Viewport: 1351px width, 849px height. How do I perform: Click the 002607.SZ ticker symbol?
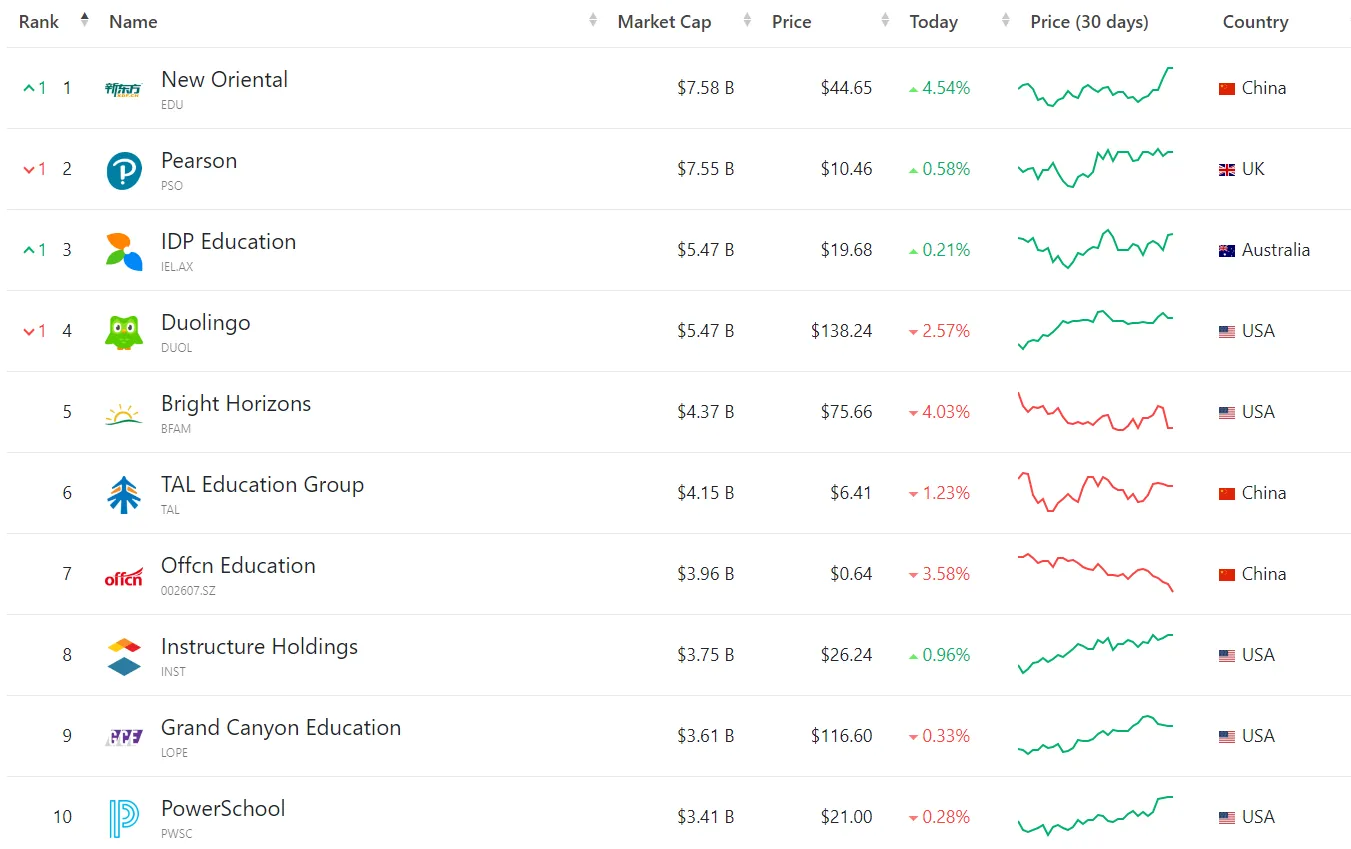pos(188,591)
